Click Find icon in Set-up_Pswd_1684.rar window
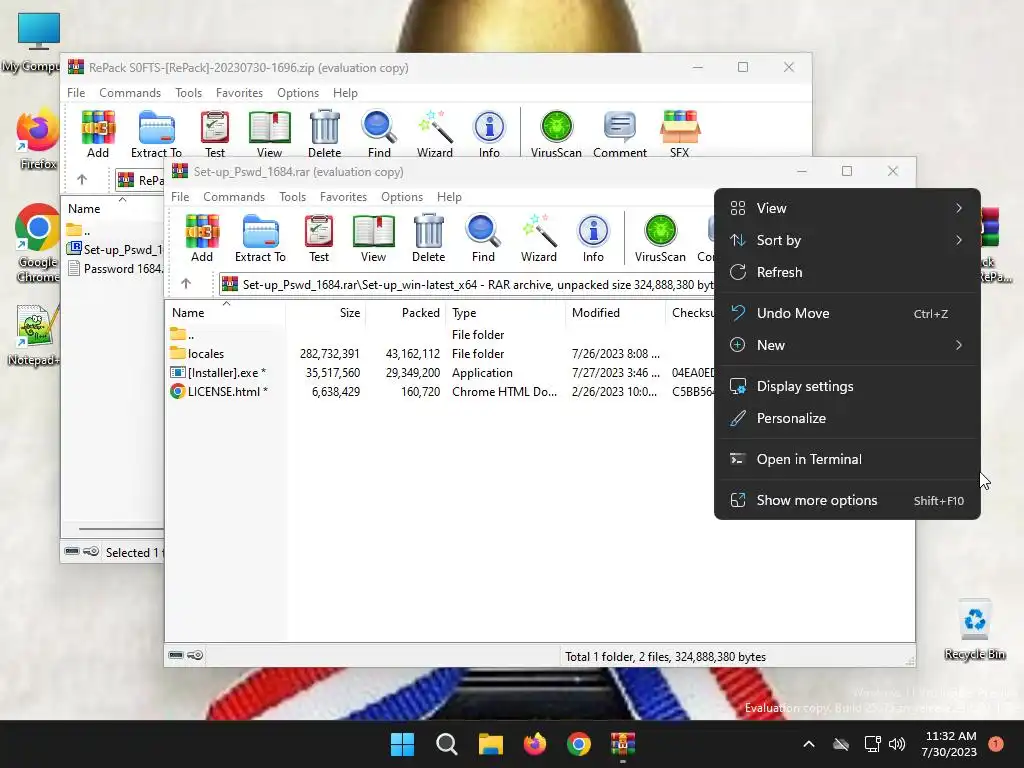The height and width of the screenshot is (768, 1024). point(483,238)
